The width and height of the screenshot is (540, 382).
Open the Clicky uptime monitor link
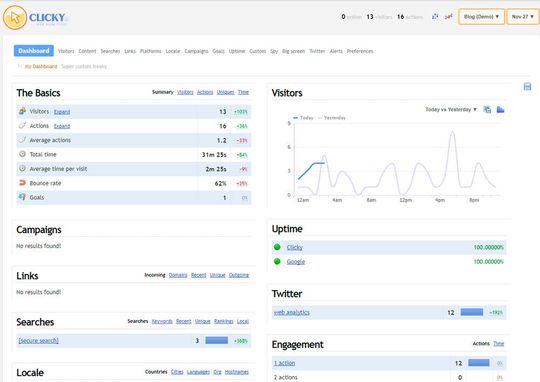pyautogui.click(x=294, y=247)
